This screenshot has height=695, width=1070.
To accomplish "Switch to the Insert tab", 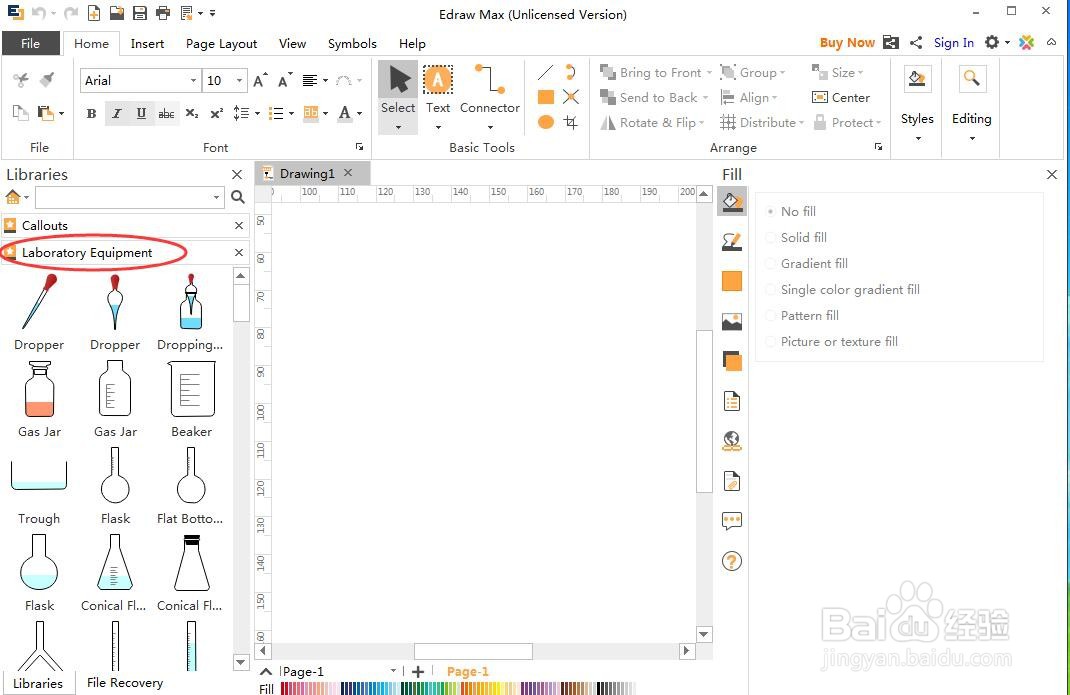I will (147, 43).
